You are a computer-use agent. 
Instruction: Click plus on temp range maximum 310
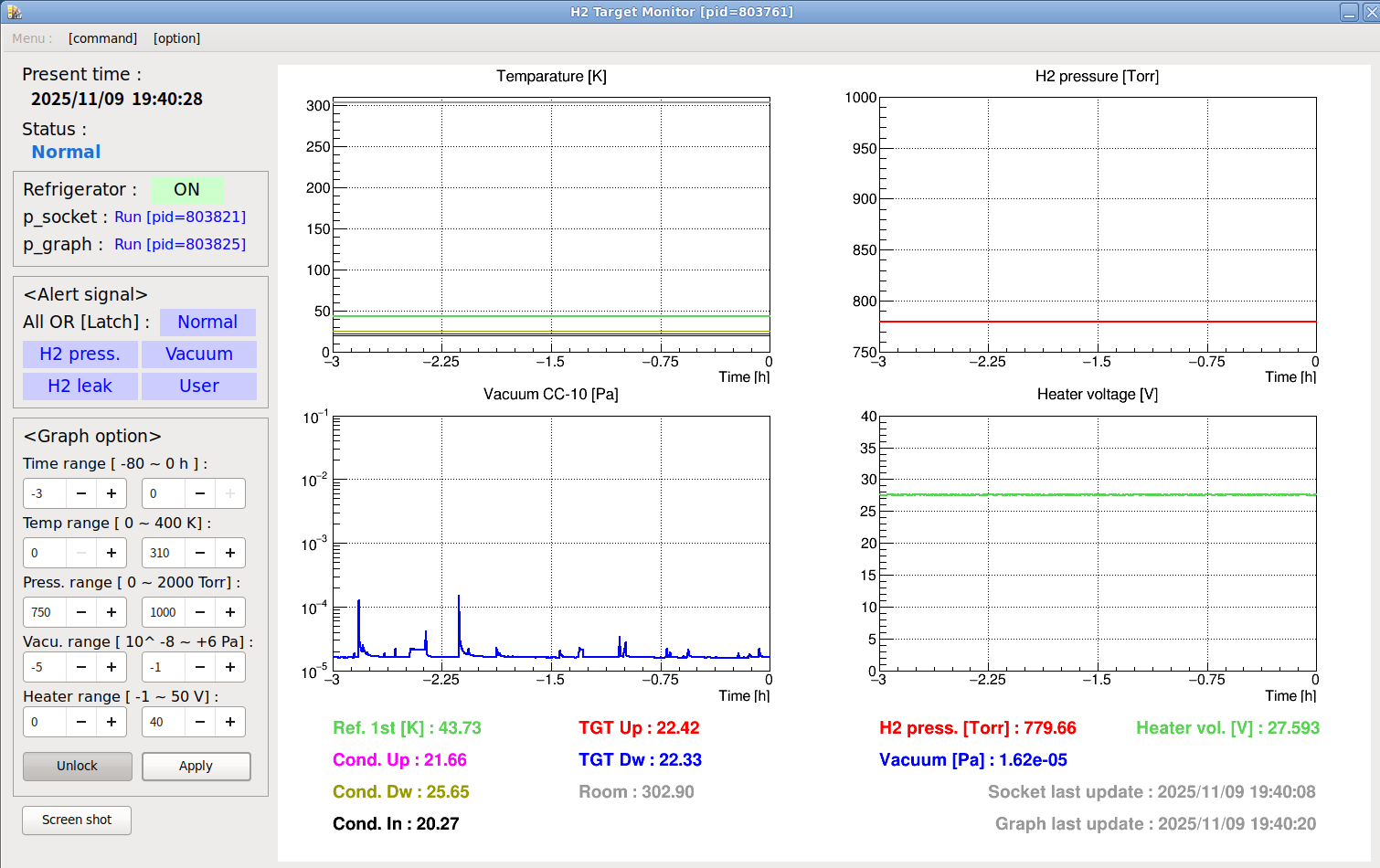click(x=230, y=553)
